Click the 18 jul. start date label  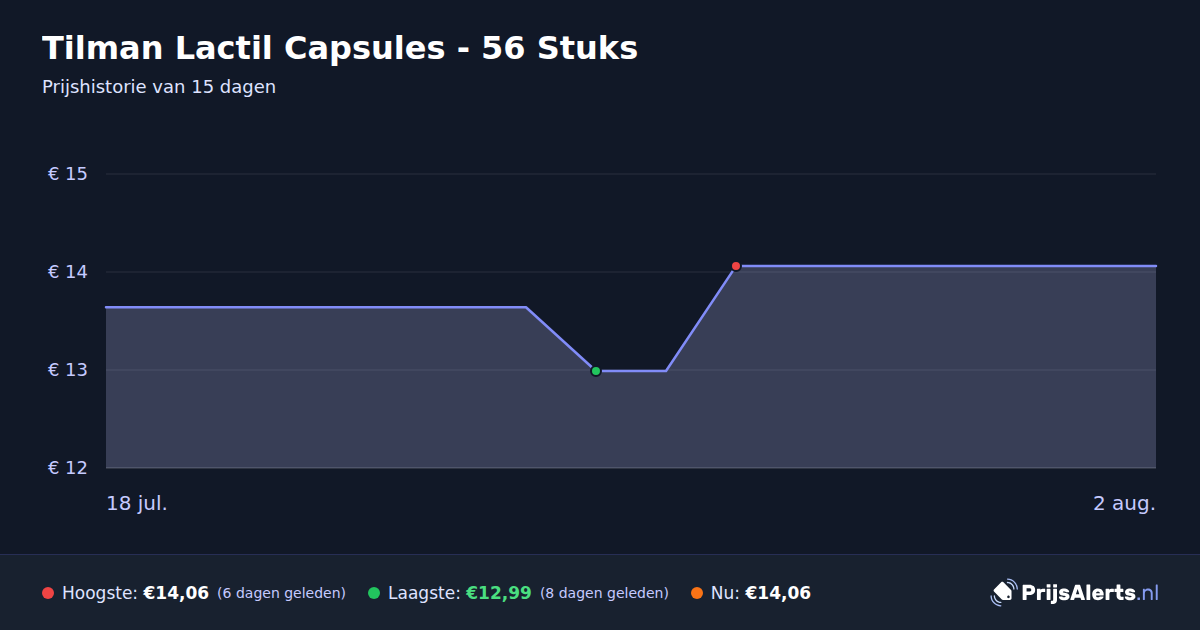(137, 503)
